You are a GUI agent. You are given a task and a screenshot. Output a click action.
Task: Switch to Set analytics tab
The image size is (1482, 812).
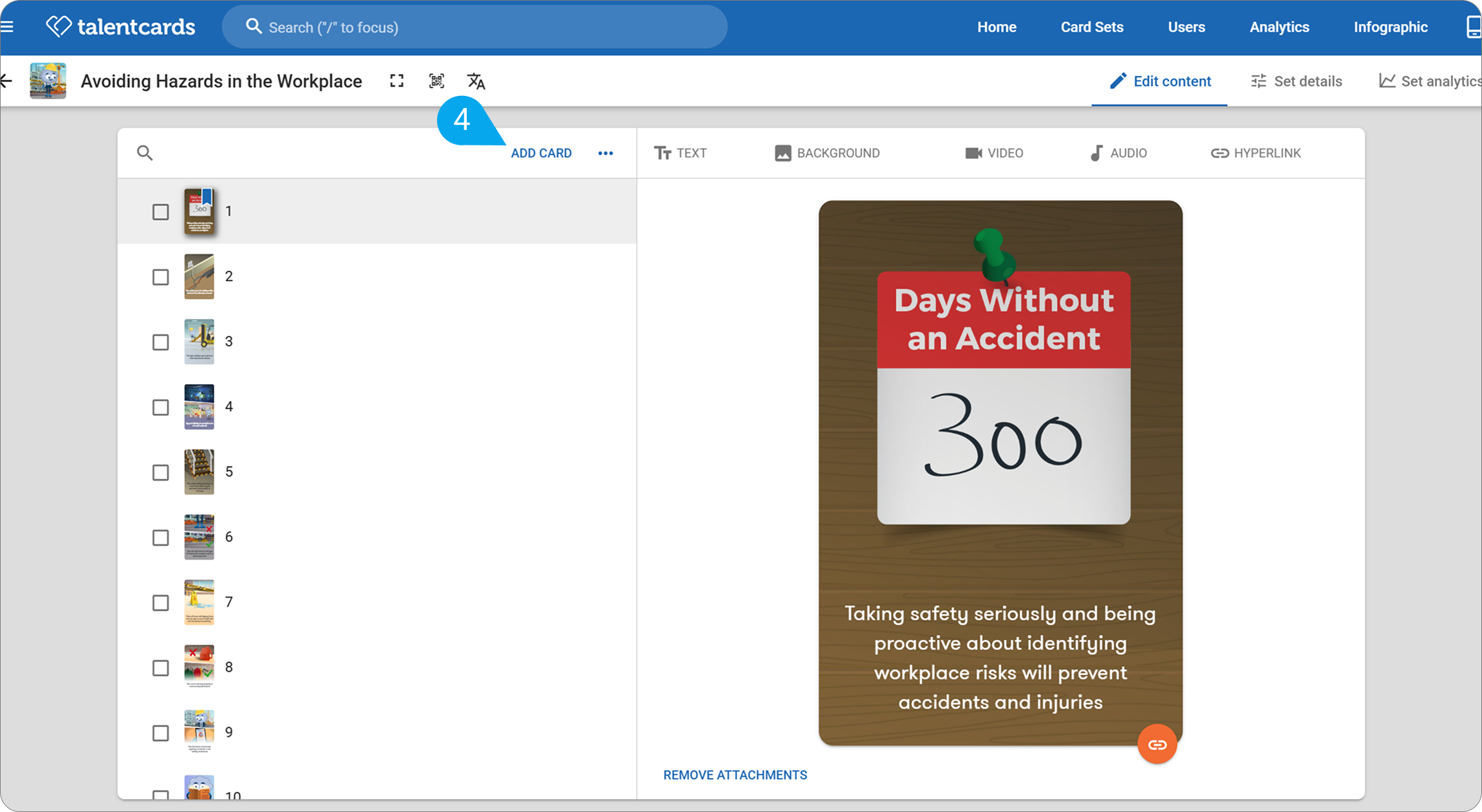click(x=1430, y=81)
